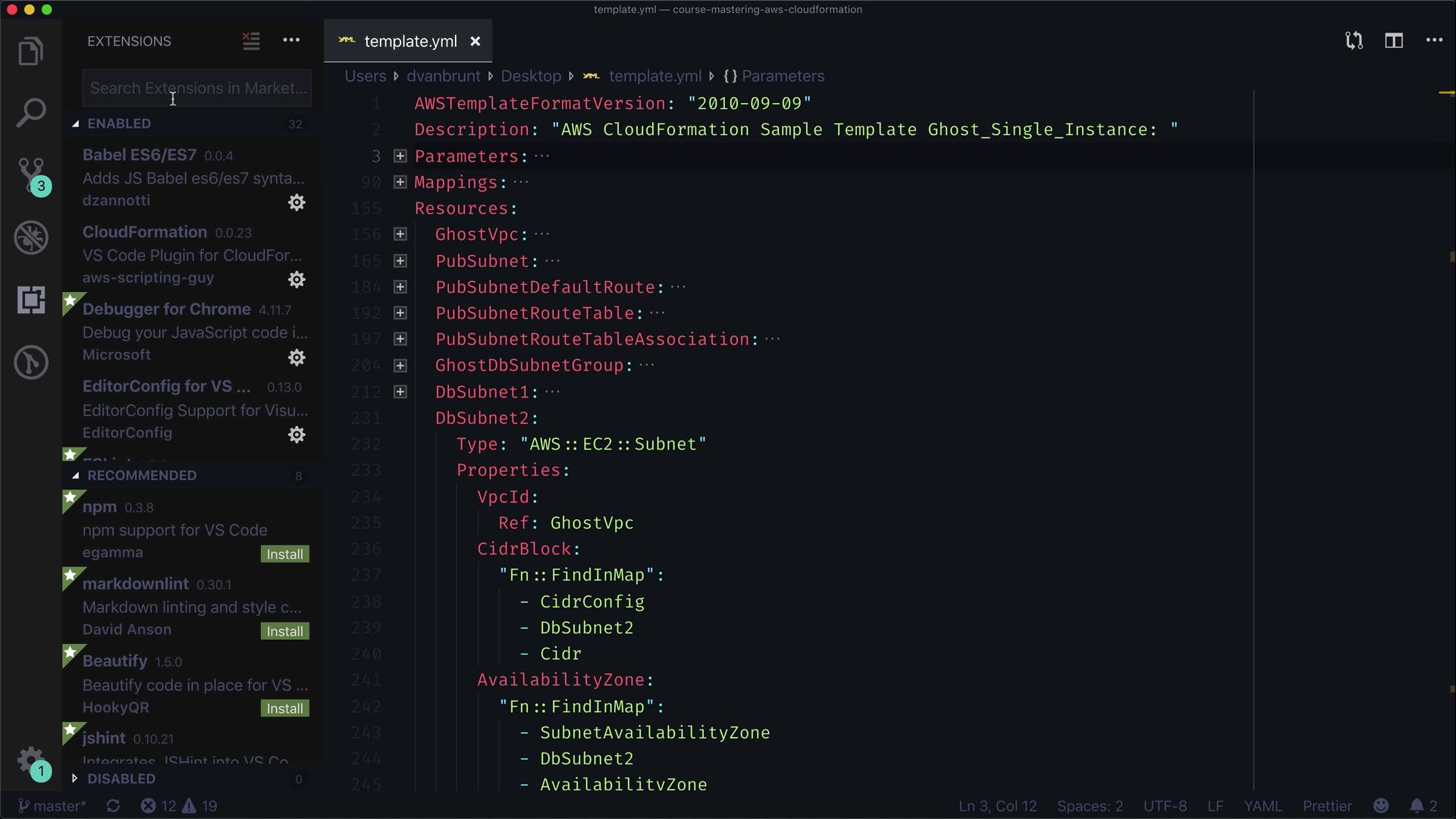Image resolution: width=1456 pixels, height=819 pixels.
Task: Open the Explorer view in activity bar
Action: [x=30, y=52]
